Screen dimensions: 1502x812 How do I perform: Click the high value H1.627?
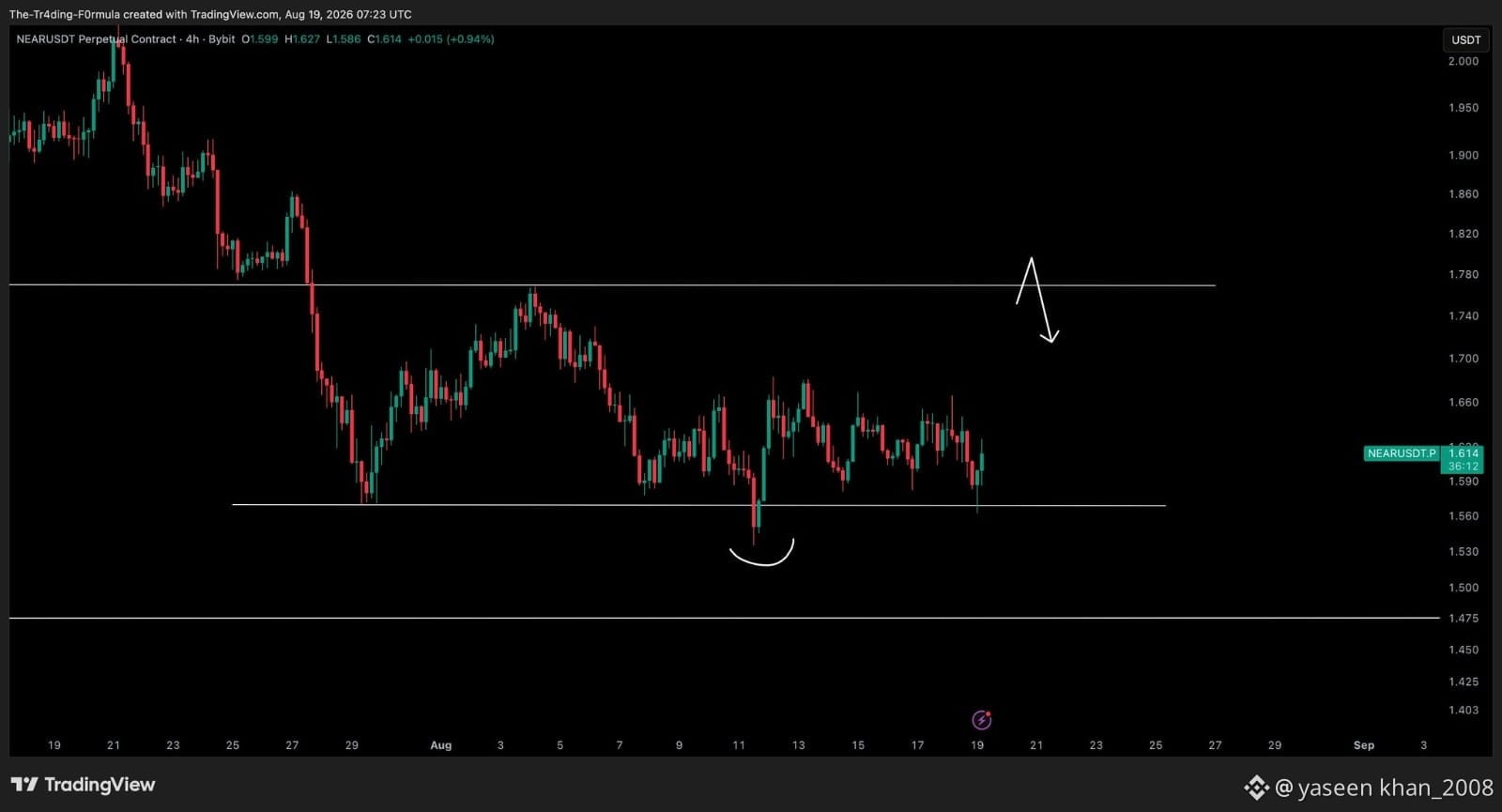pyautogui.click(x=302, y=39)
